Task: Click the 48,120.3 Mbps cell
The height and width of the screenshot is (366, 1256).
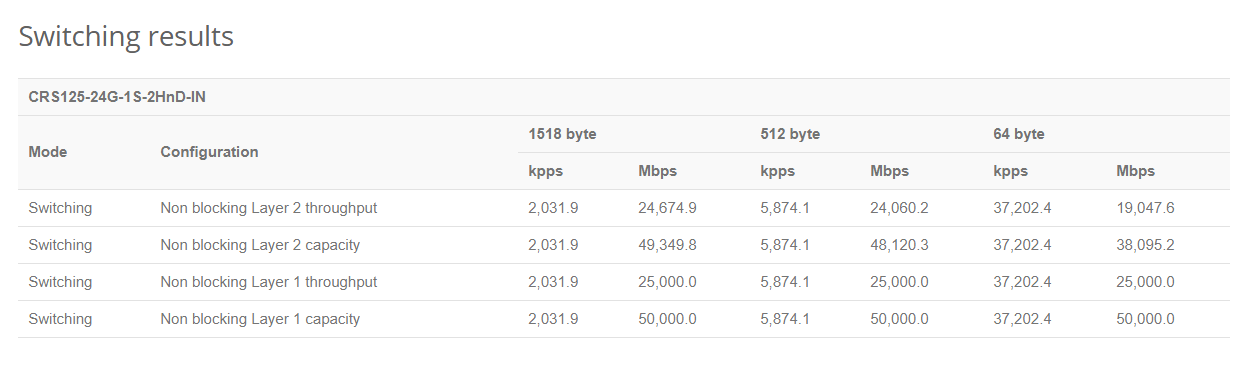Action: (900, 245)
